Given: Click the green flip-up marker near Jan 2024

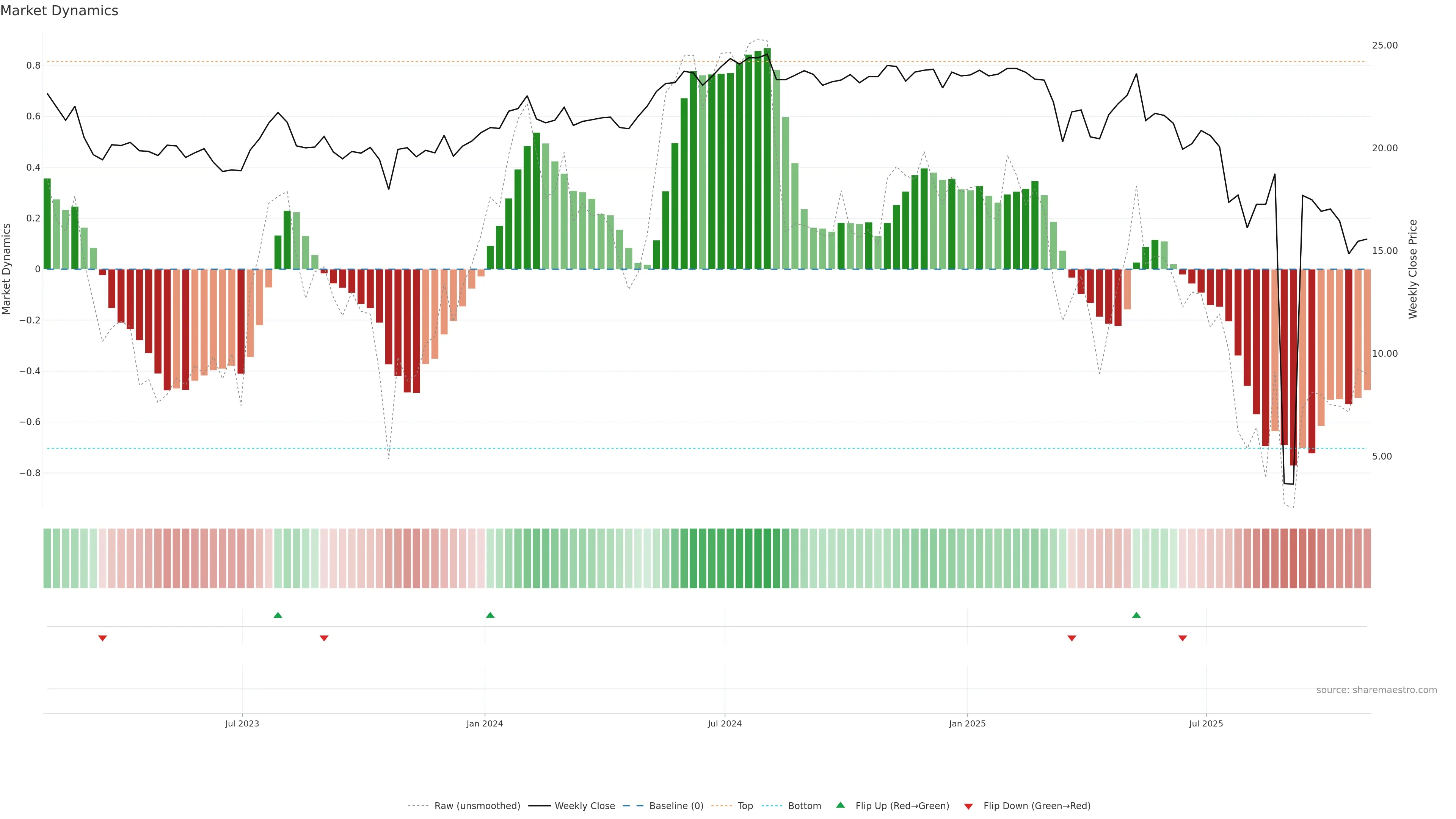Looking at the screenshot, I should pos(490,615).
